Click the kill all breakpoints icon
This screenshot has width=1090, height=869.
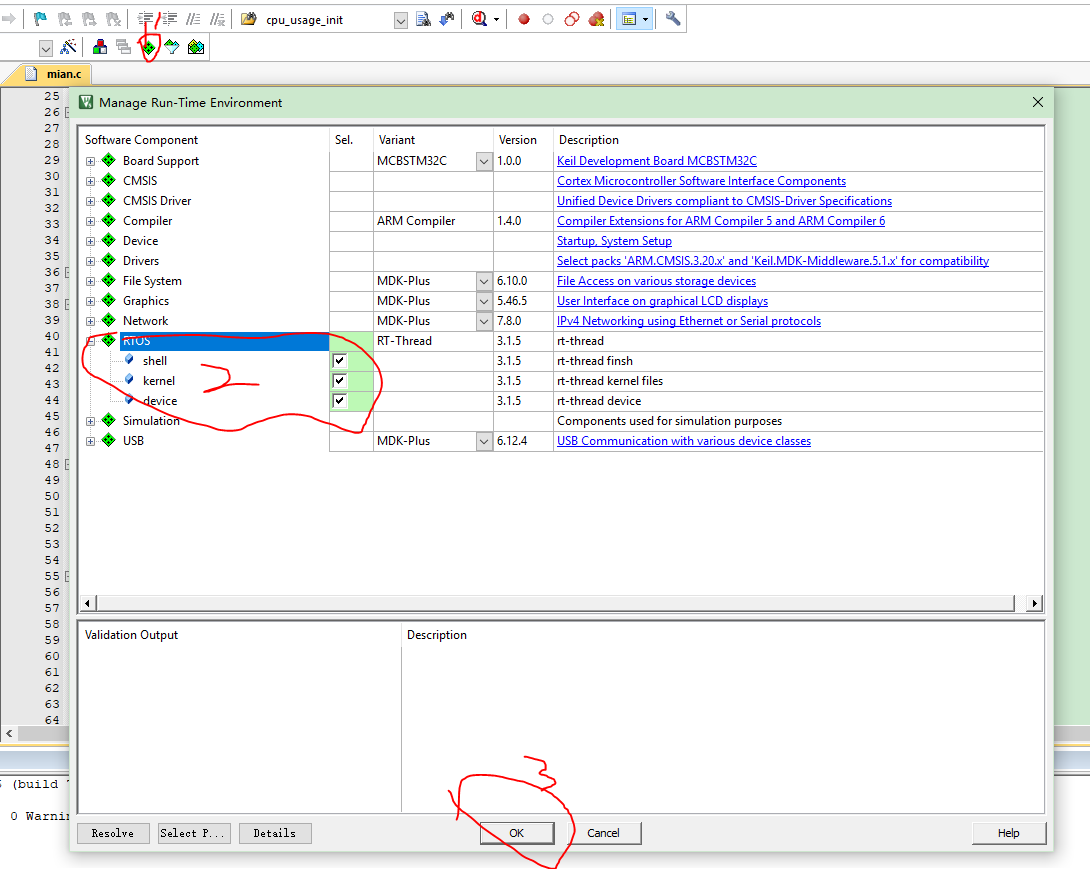pos(596,19)
